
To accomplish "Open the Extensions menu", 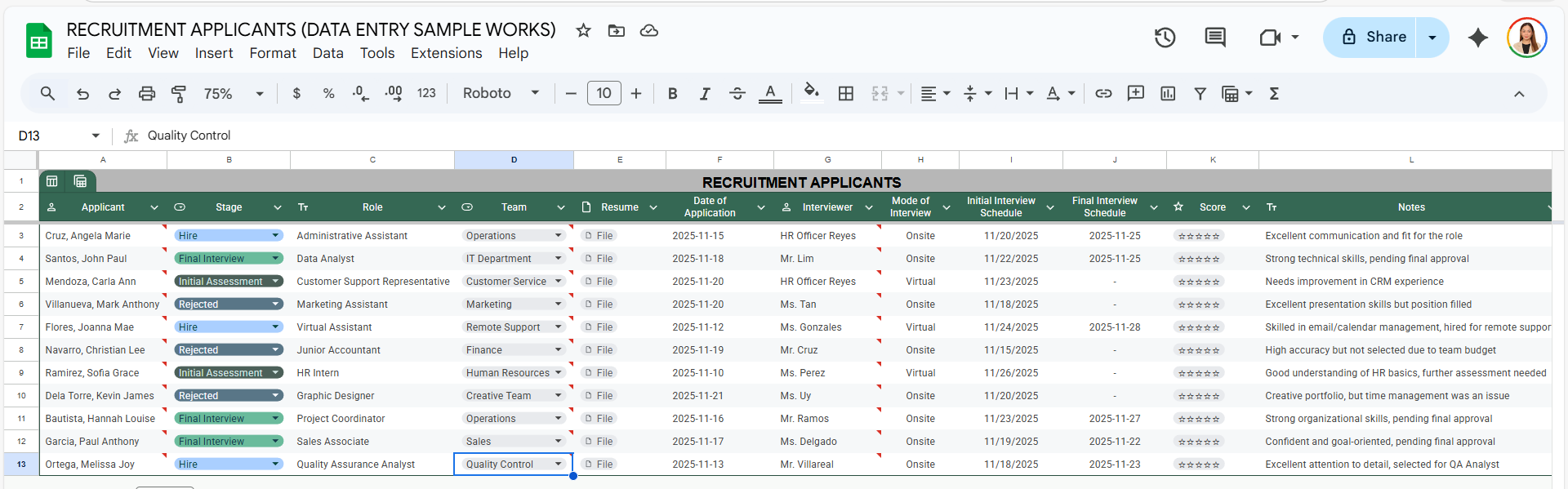I will pos(446,53).
